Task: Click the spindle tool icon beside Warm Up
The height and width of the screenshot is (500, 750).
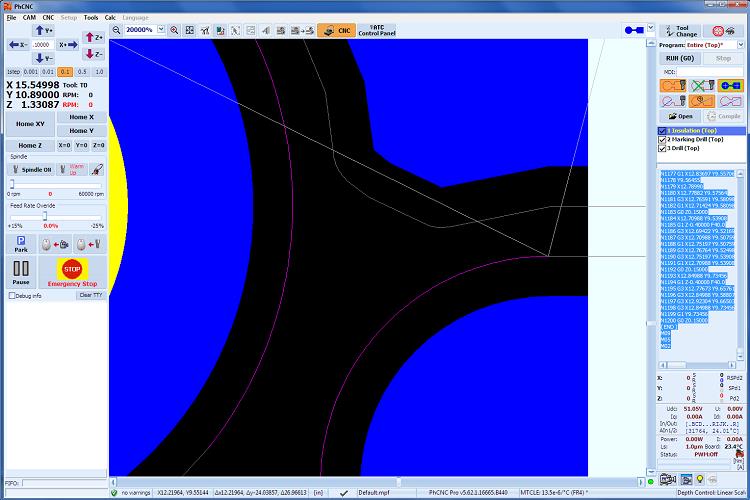Action: pyautogui.click(x=97, y=169)
